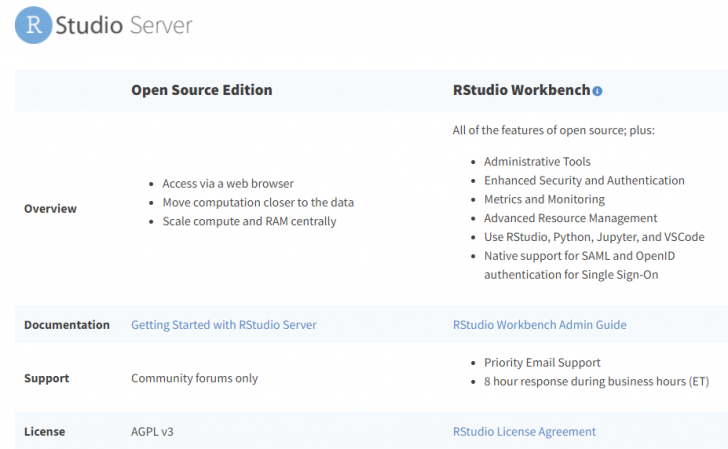728x449 pixels.
Task: Click the 'AGPL v3' license text
Action: 152,431
